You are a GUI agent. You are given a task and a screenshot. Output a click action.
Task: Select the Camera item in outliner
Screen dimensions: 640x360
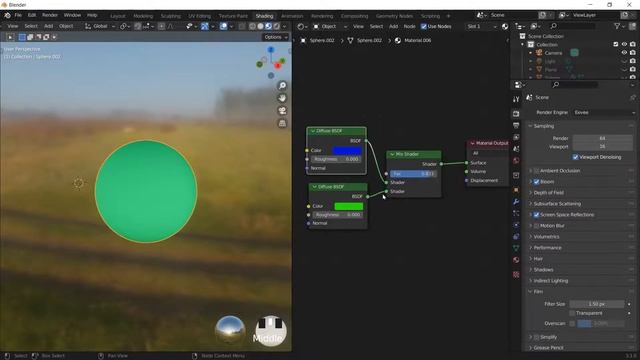pos(553,53)
